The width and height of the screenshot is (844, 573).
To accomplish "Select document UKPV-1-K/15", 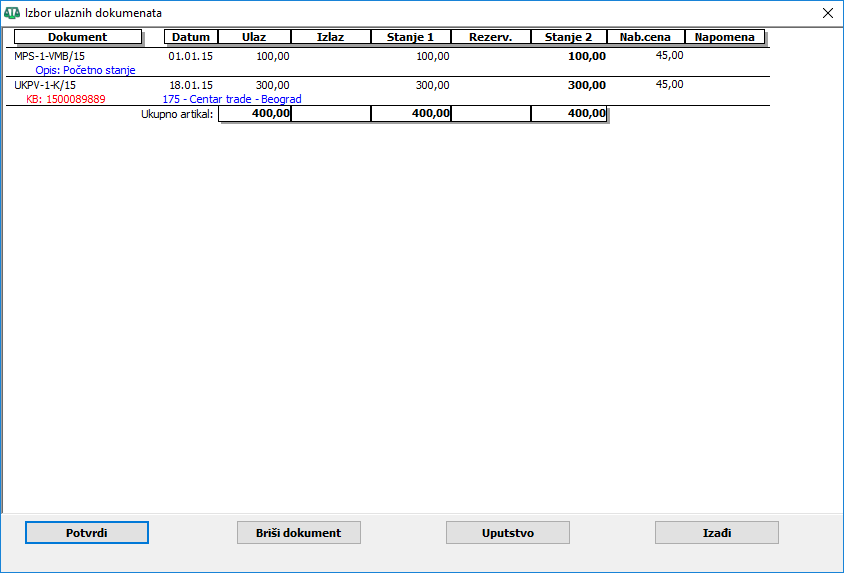I will pyautogui.click(x=45, y=85).
